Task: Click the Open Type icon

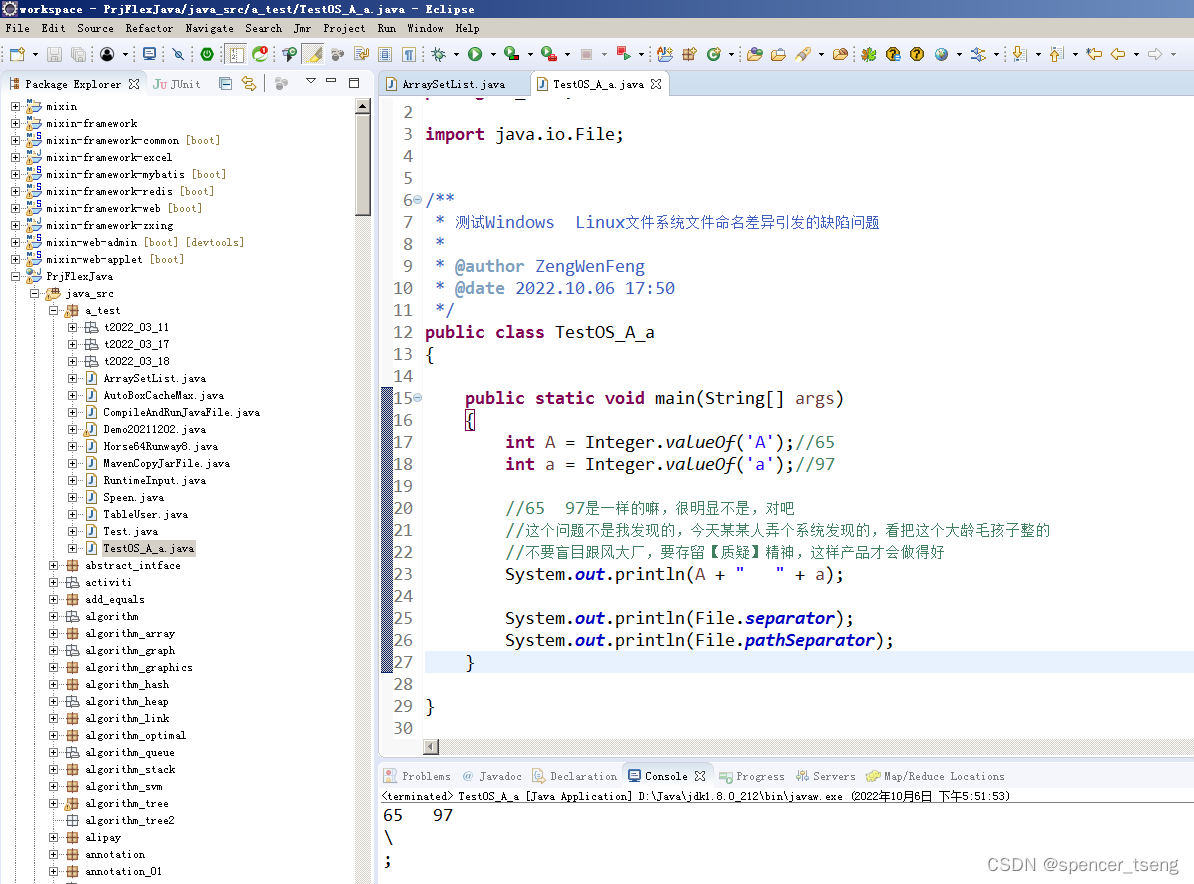Action: [755, 54]
